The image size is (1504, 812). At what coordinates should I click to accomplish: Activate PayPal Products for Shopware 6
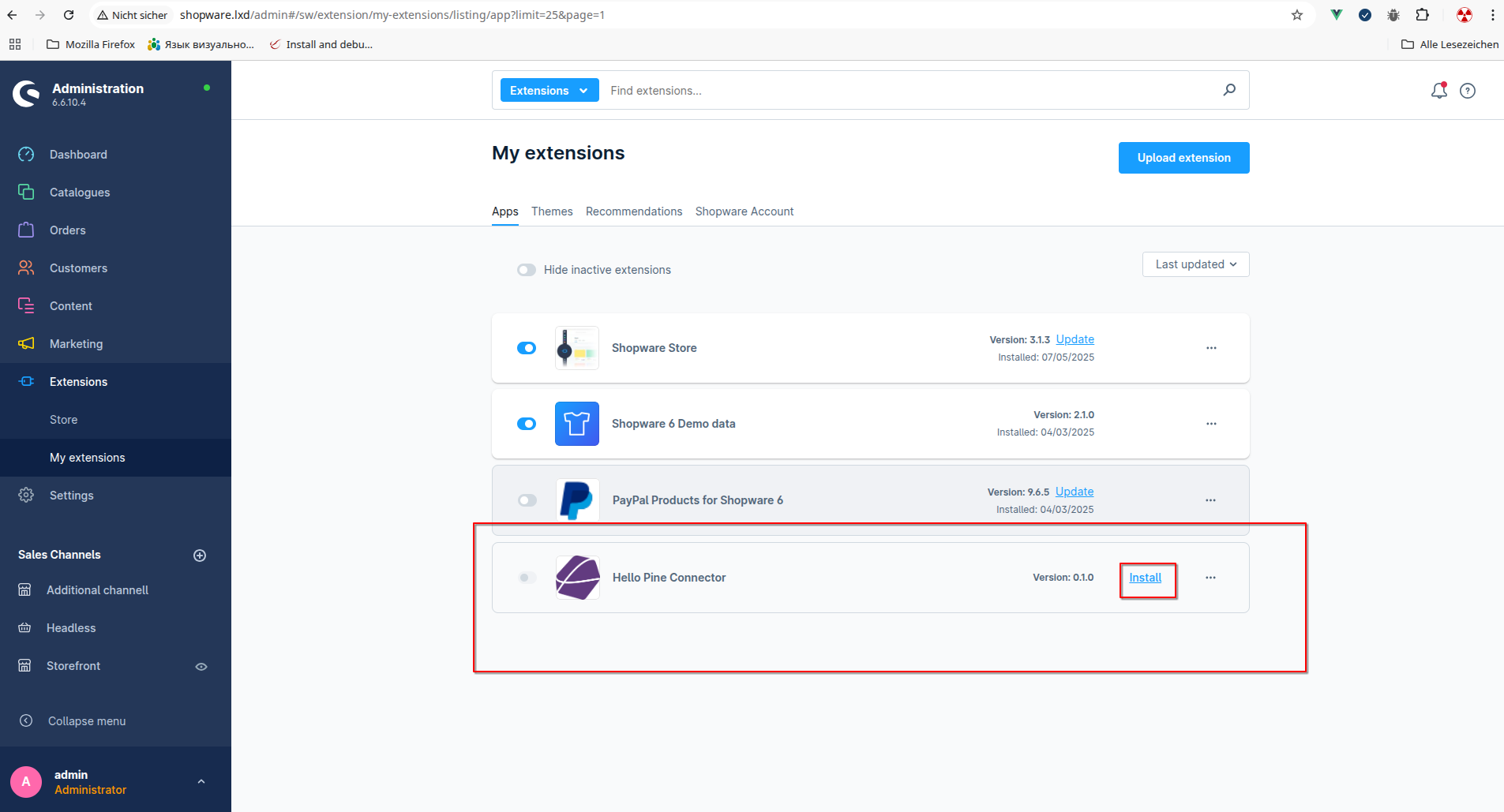click(527, 500)
